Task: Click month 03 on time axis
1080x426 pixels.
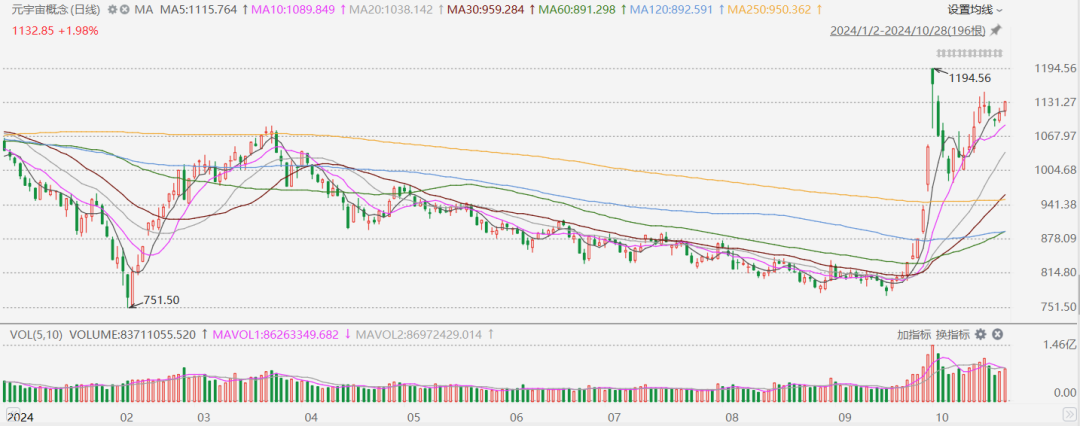Action: (x=203, y=418)
